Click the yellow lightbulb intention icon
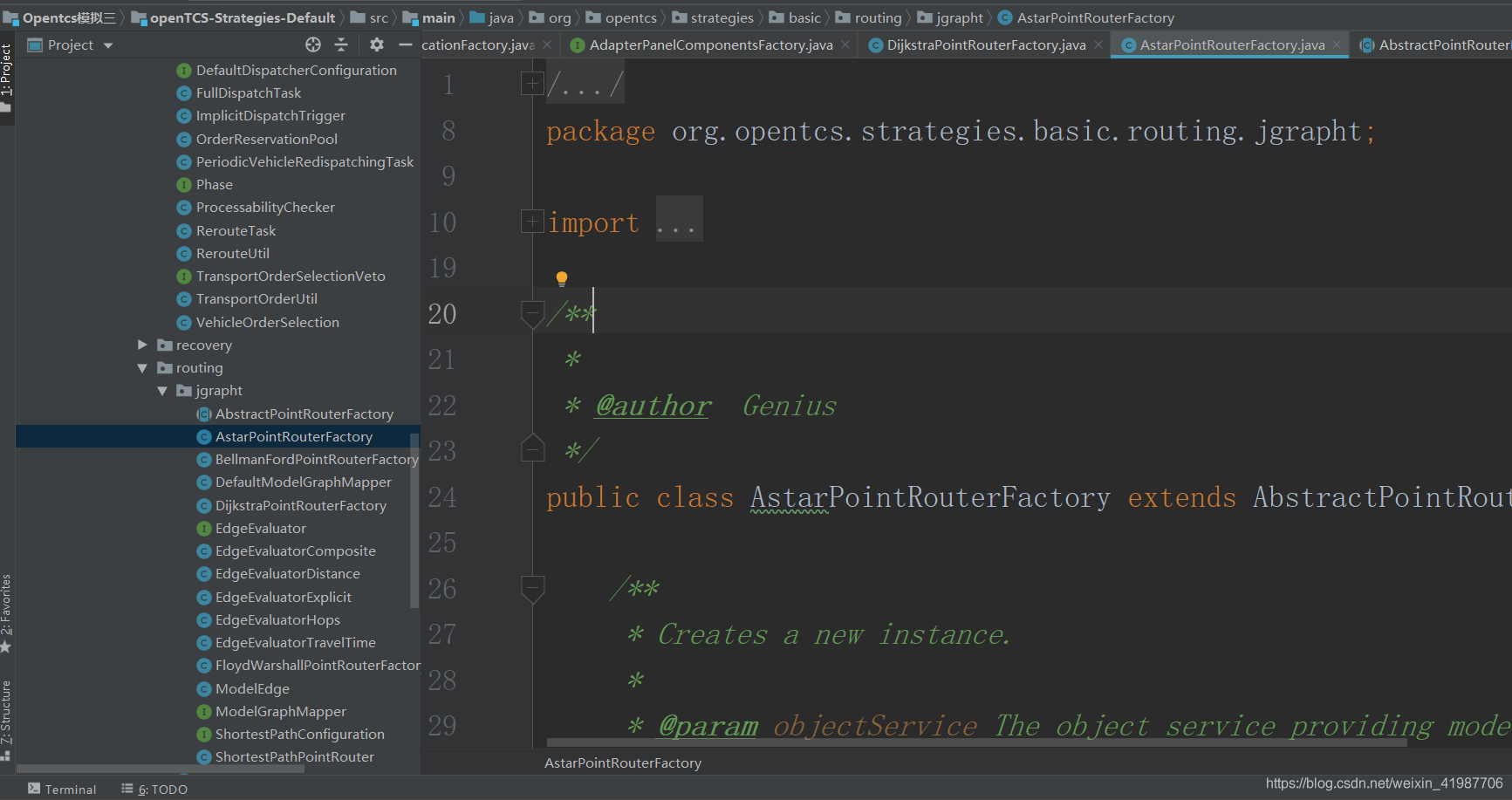Screen dimensions: 1512x800 562,278
